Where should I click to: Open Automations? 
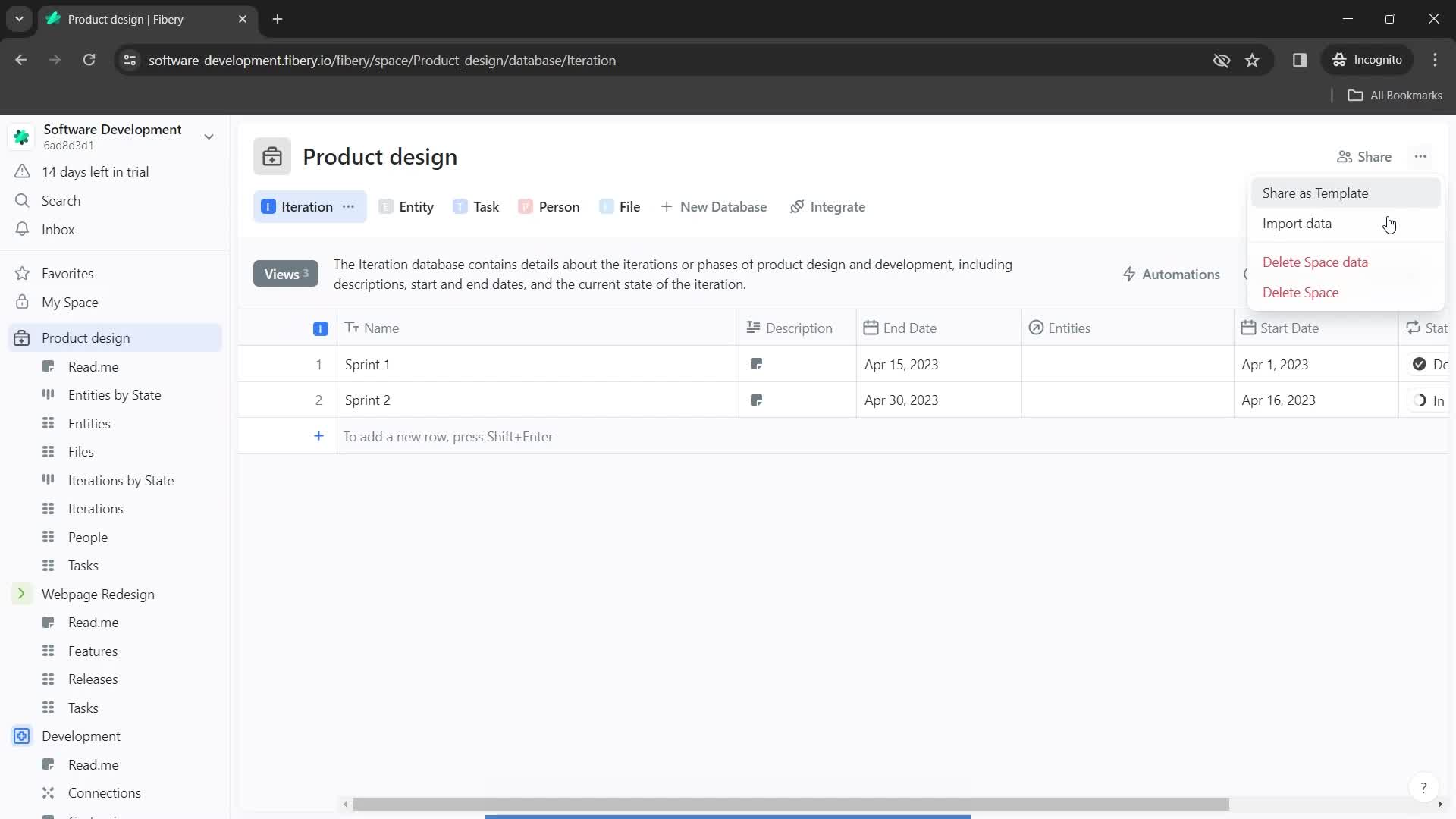pos(1172,275)
